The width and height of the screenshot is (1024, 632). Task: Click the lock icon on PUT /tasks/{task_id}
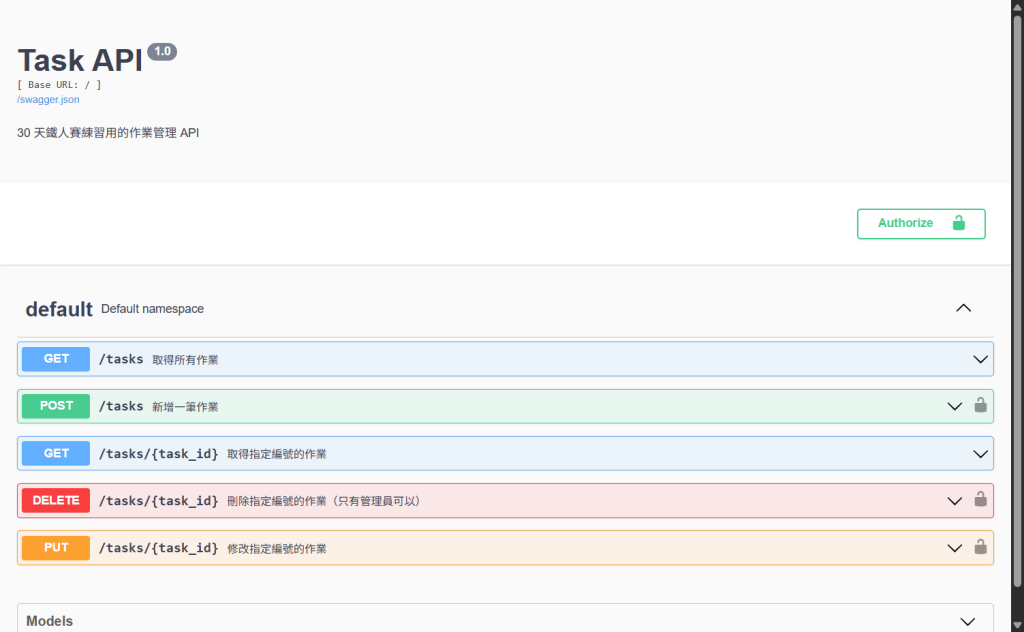[x=980, y=546]
